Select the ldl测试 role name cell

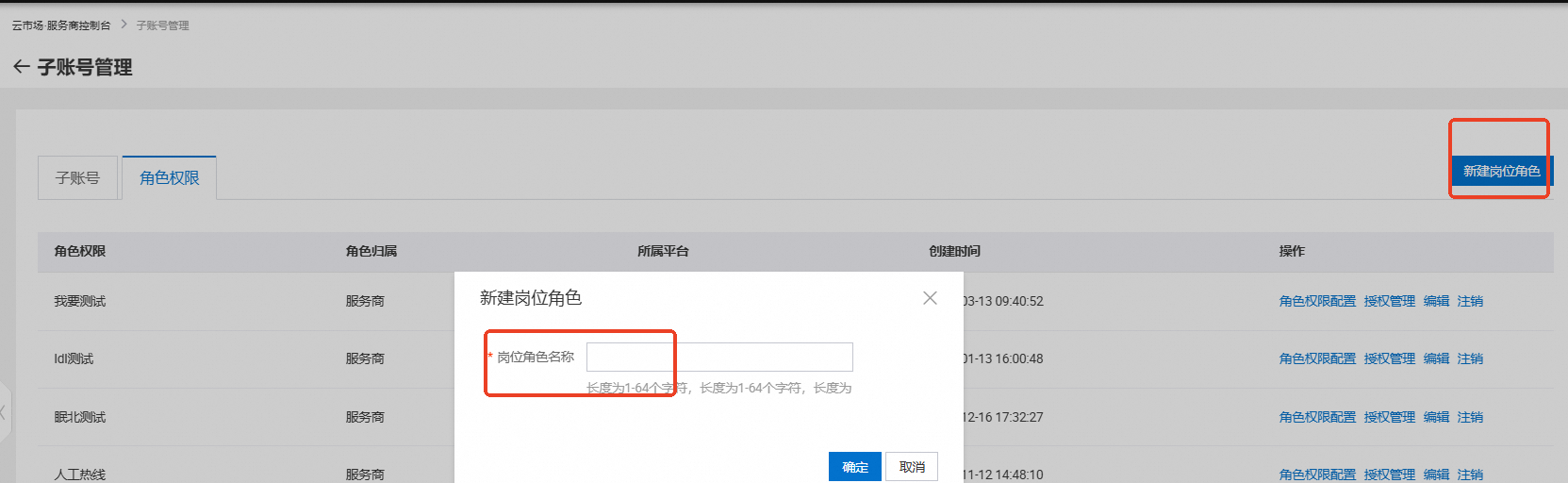click(x=74, y=358)
